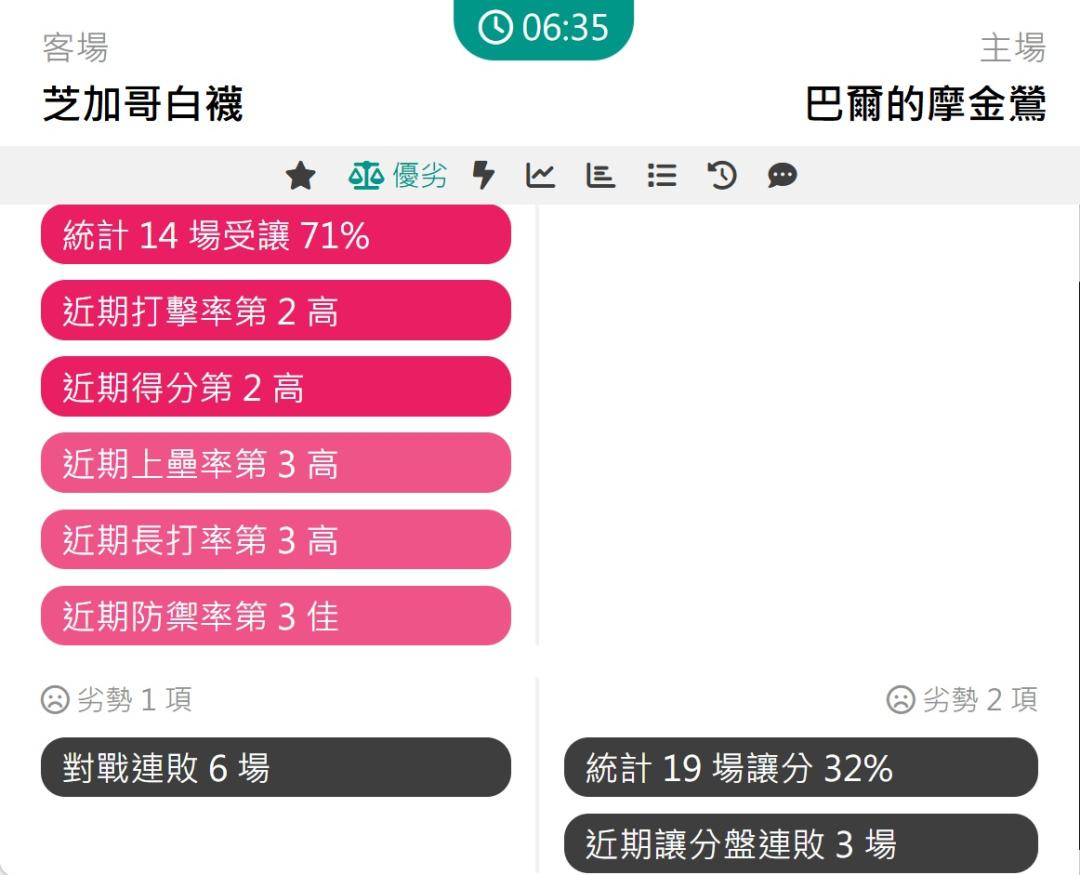
Task: Click the 劣勢 2 項 label
Action: 962,700
